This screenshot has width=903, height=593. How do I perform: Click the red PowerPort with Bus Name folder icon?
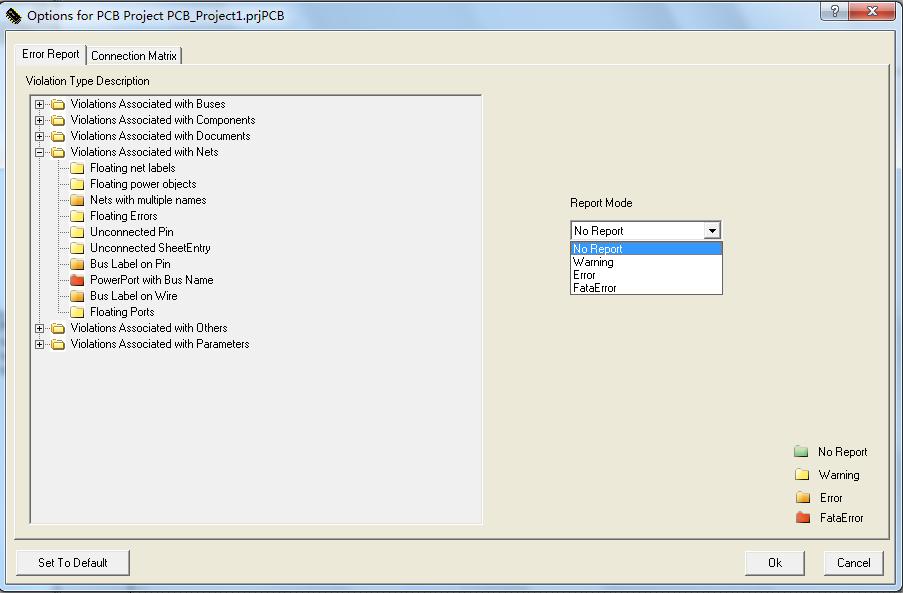pos(77,280)
